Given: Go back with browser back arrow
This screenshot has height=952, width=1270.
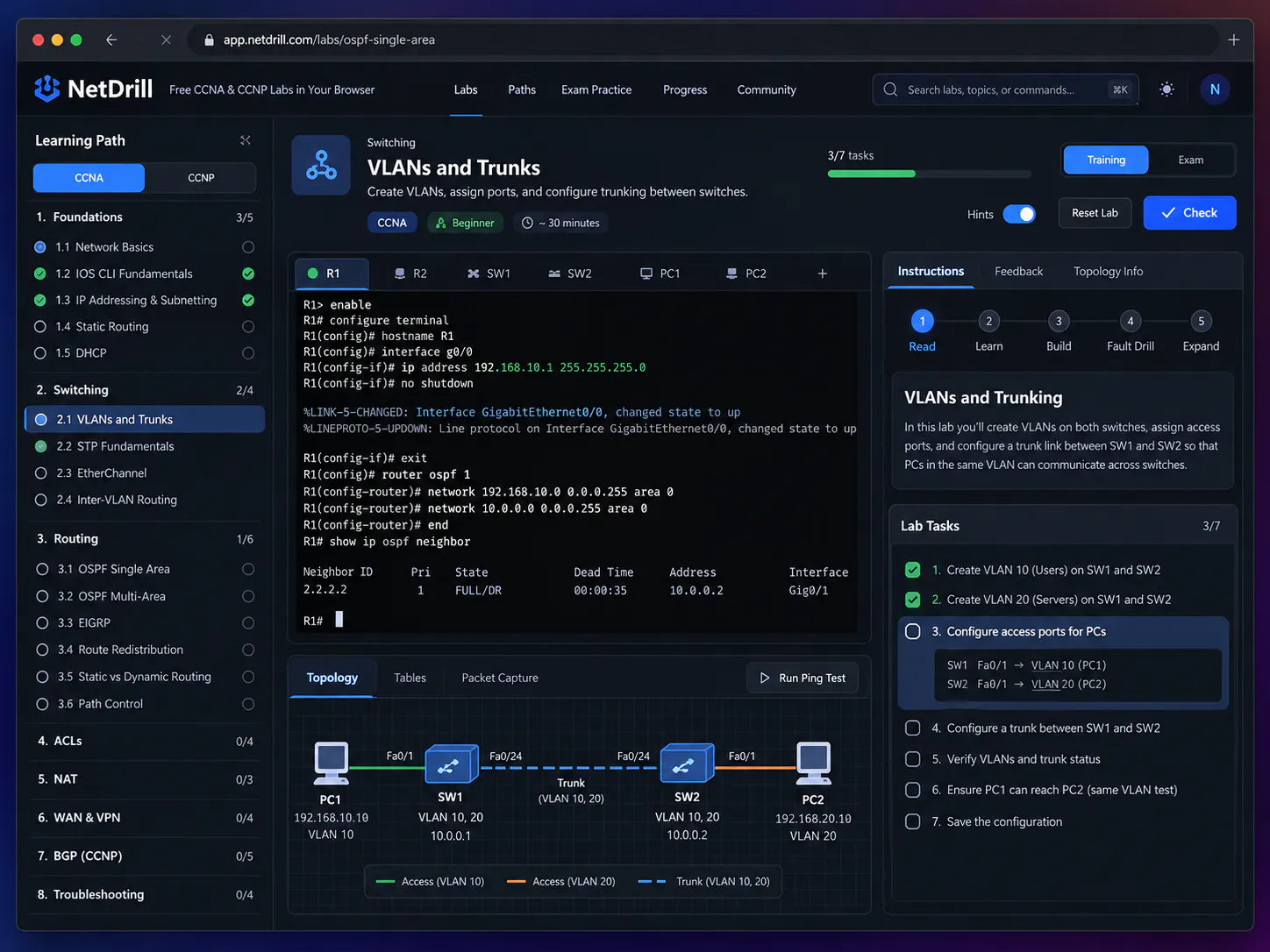Looking at the screenshot, I should [111, 39].
